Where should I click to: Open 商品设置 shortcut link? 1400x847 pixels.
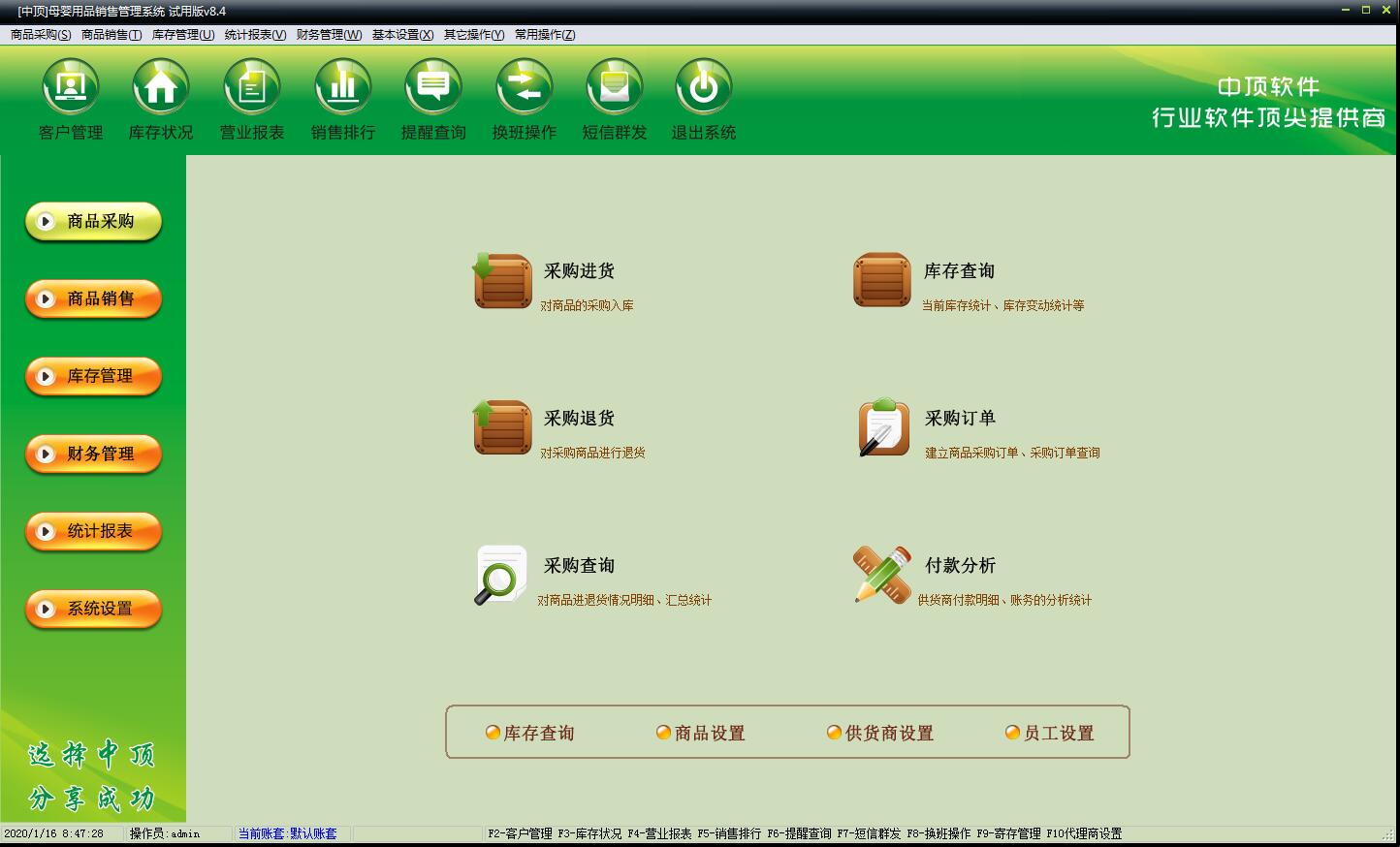[x=710, y=734]
